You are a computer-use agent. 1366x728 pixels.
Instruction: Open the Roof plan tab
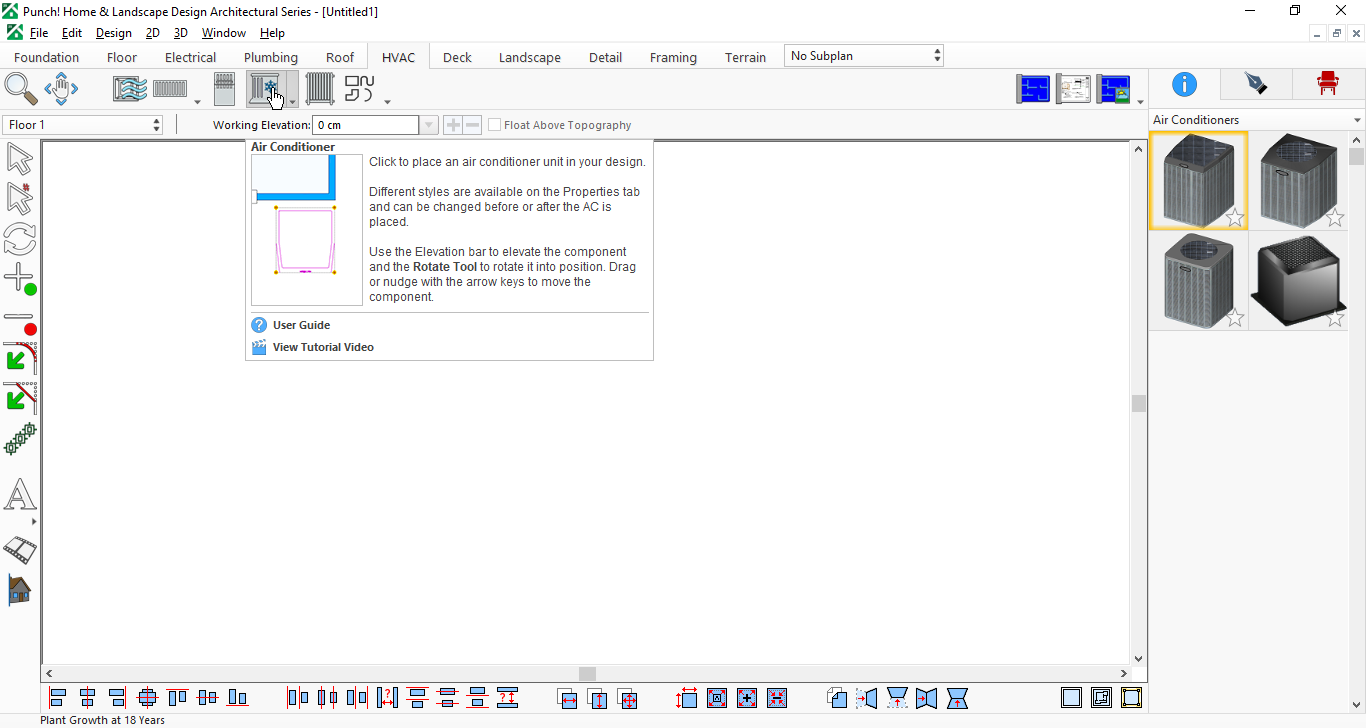click(340, 57)
